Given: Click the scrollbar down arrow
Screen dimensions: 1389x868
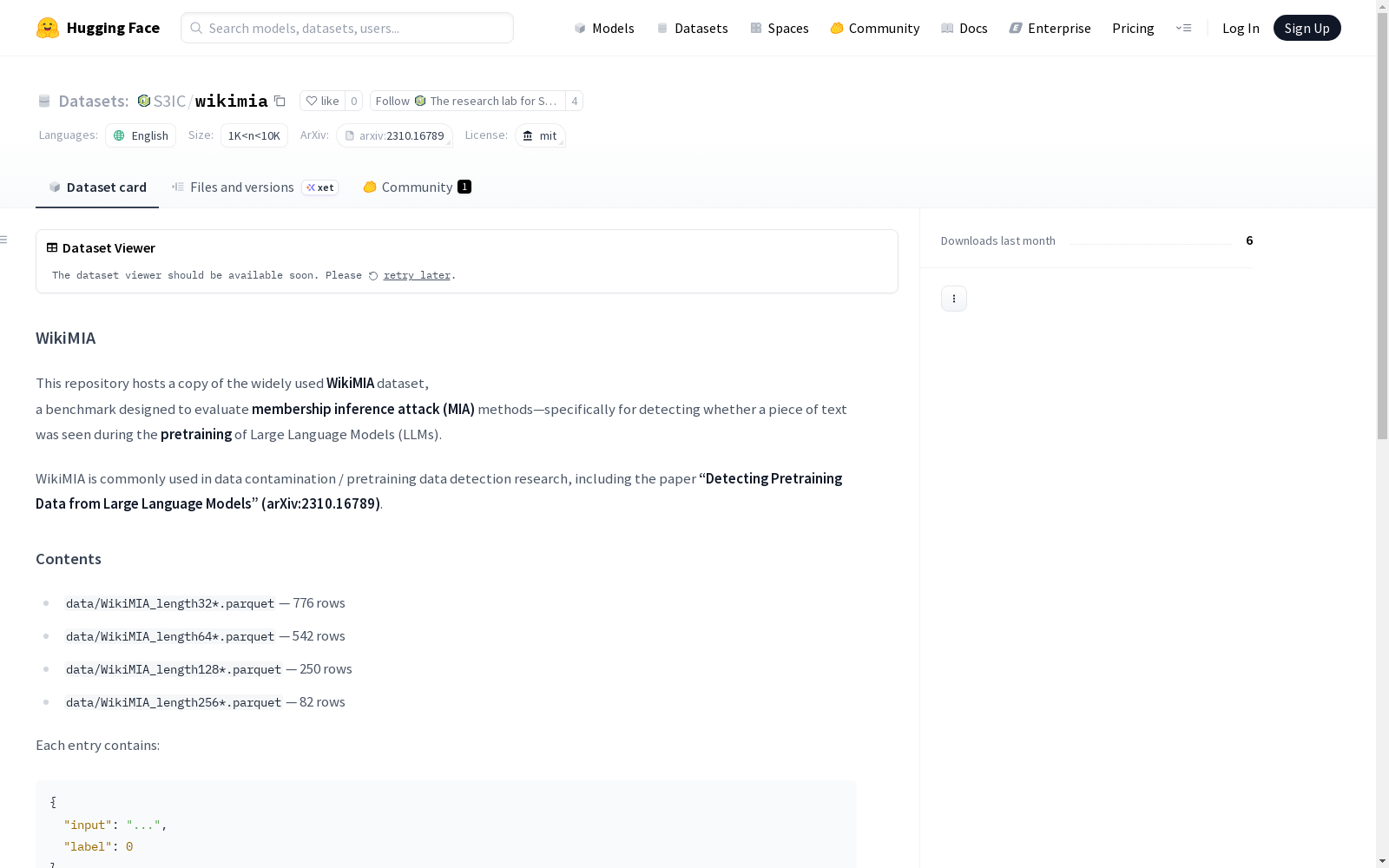Looking at the screenshot, I should click(x=1382, y=861).
